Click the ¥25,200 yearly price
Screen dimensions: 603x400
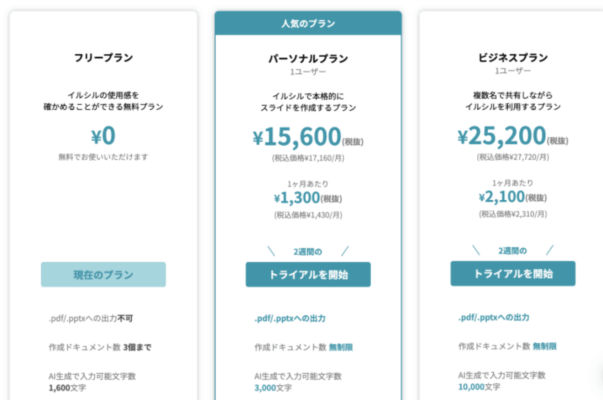point(503,136)
